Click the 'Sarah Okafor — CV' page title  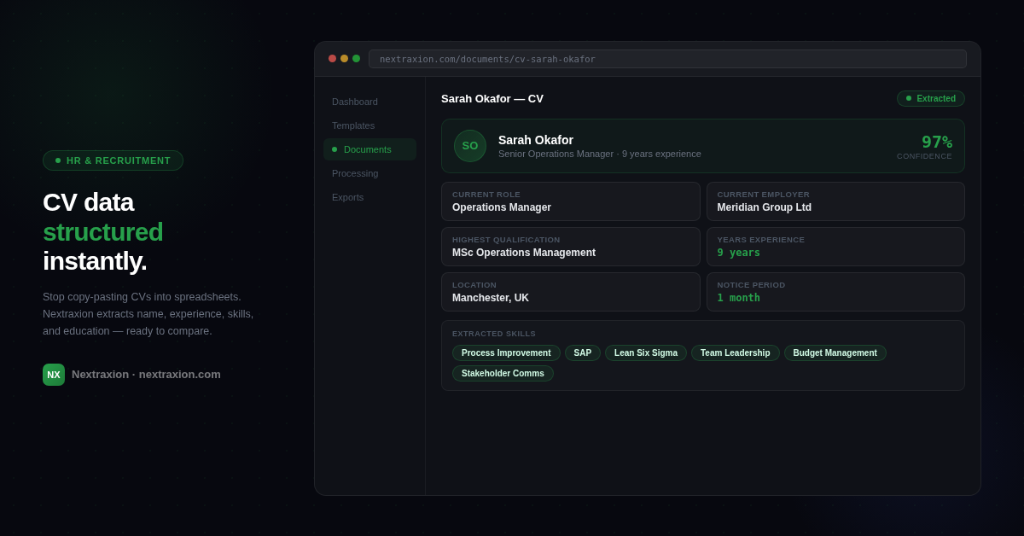coord(492,99)
